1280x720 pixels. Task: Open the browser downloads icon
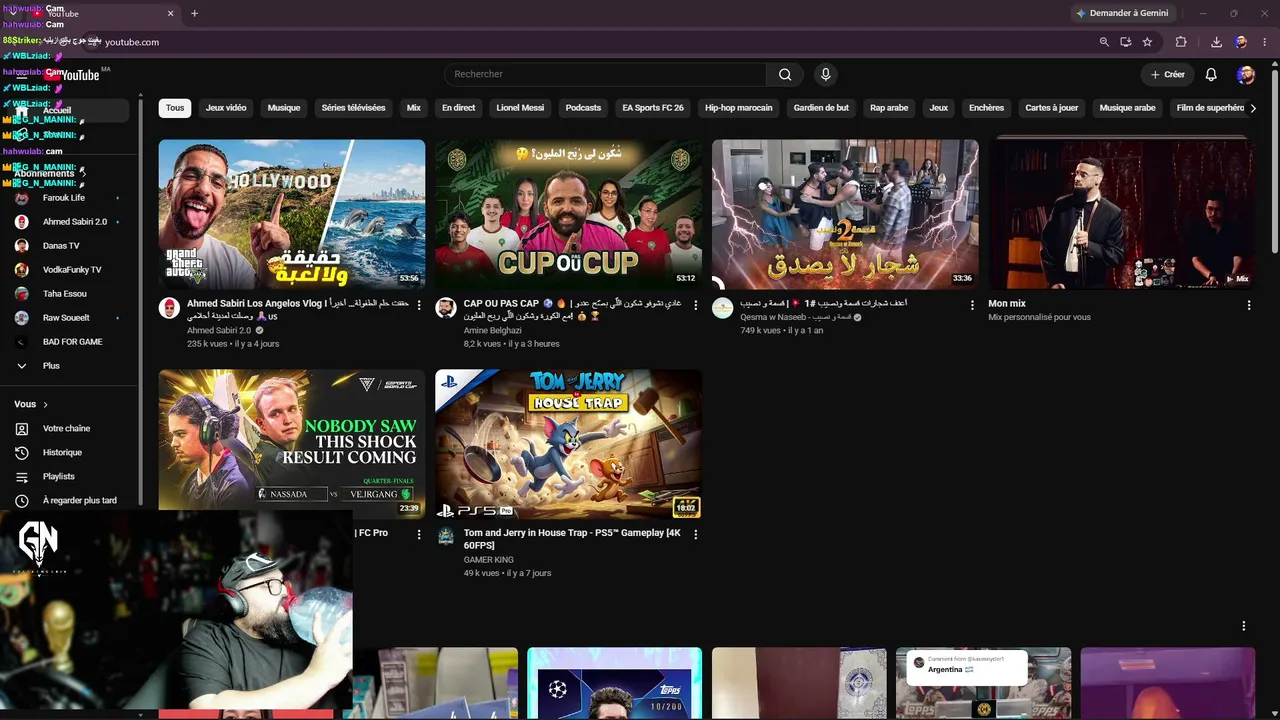pos(1216,42)
